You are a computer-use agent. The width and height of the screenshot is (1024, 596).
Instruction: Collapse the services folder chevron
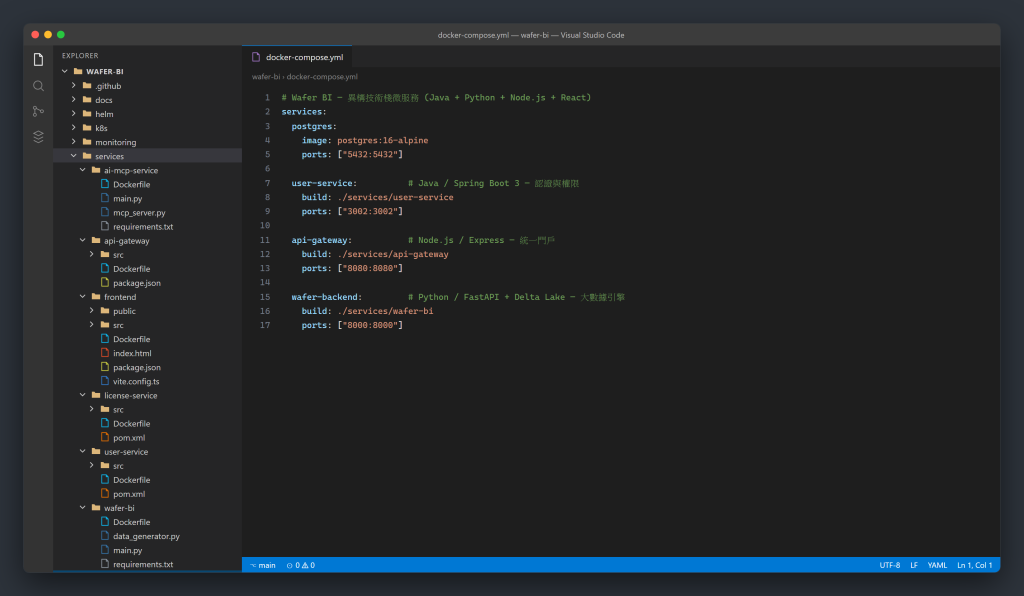(73, 156)
